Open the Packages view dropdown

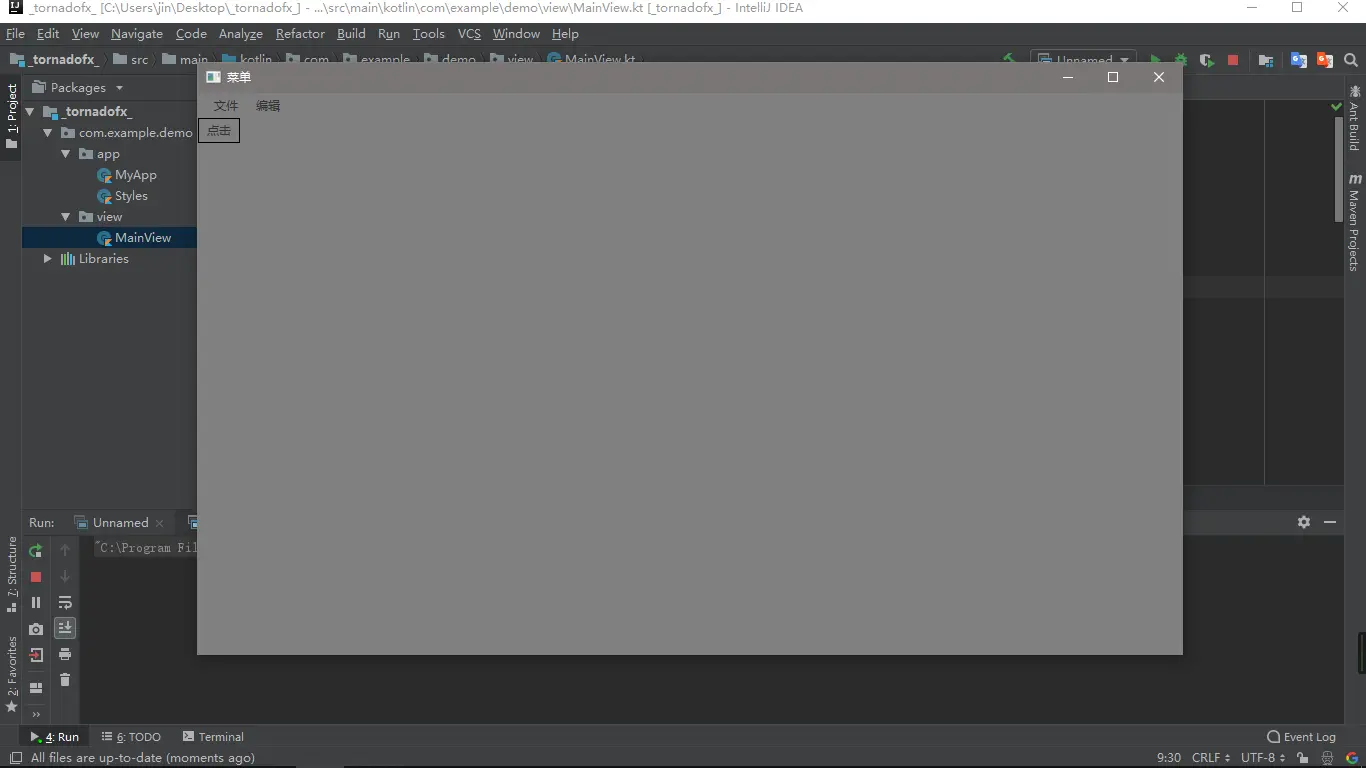[x=78, y=87]
